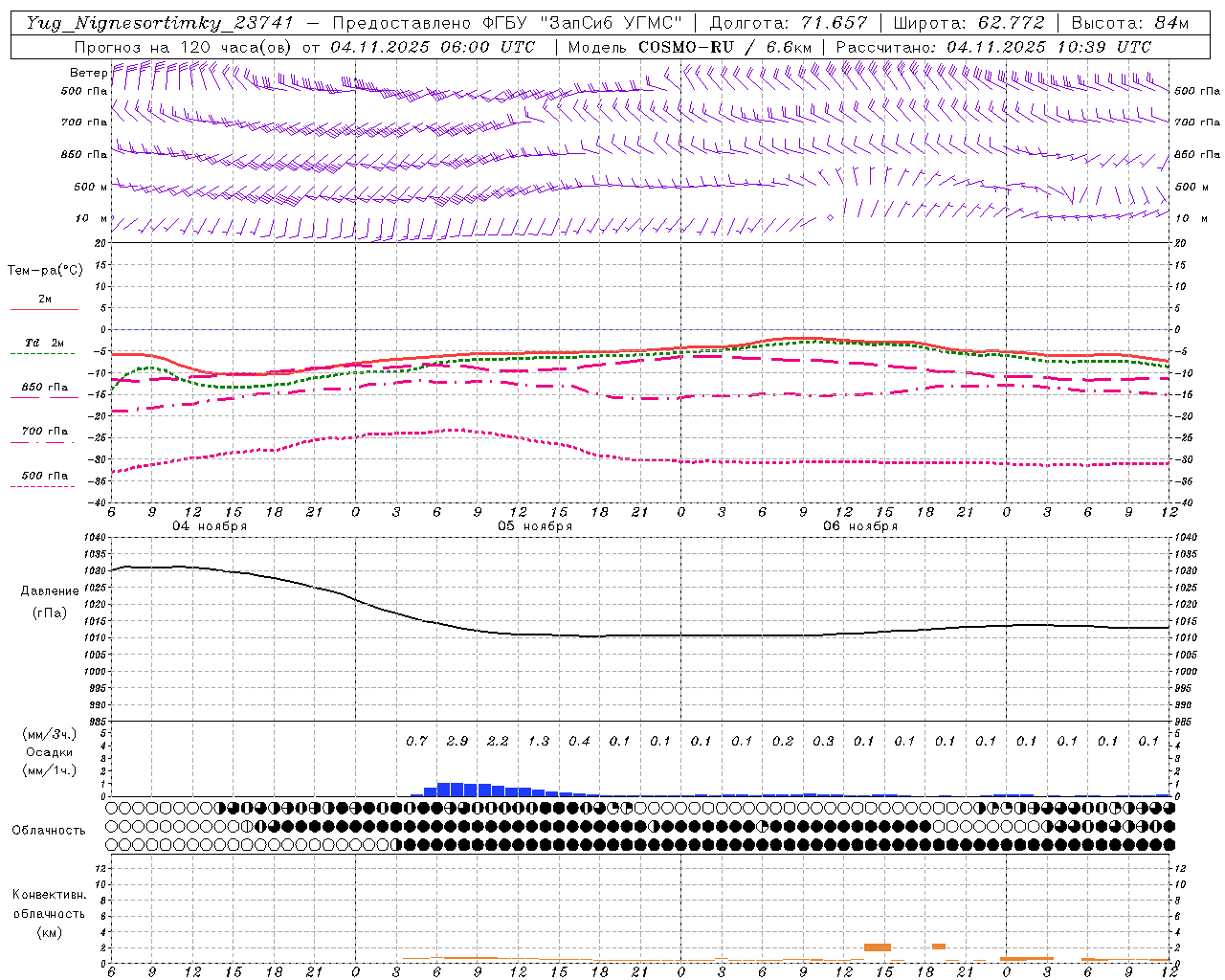The image size is (1225, 980).
Task: Click the 2.2 precipitation value
Action: (498, 741)
